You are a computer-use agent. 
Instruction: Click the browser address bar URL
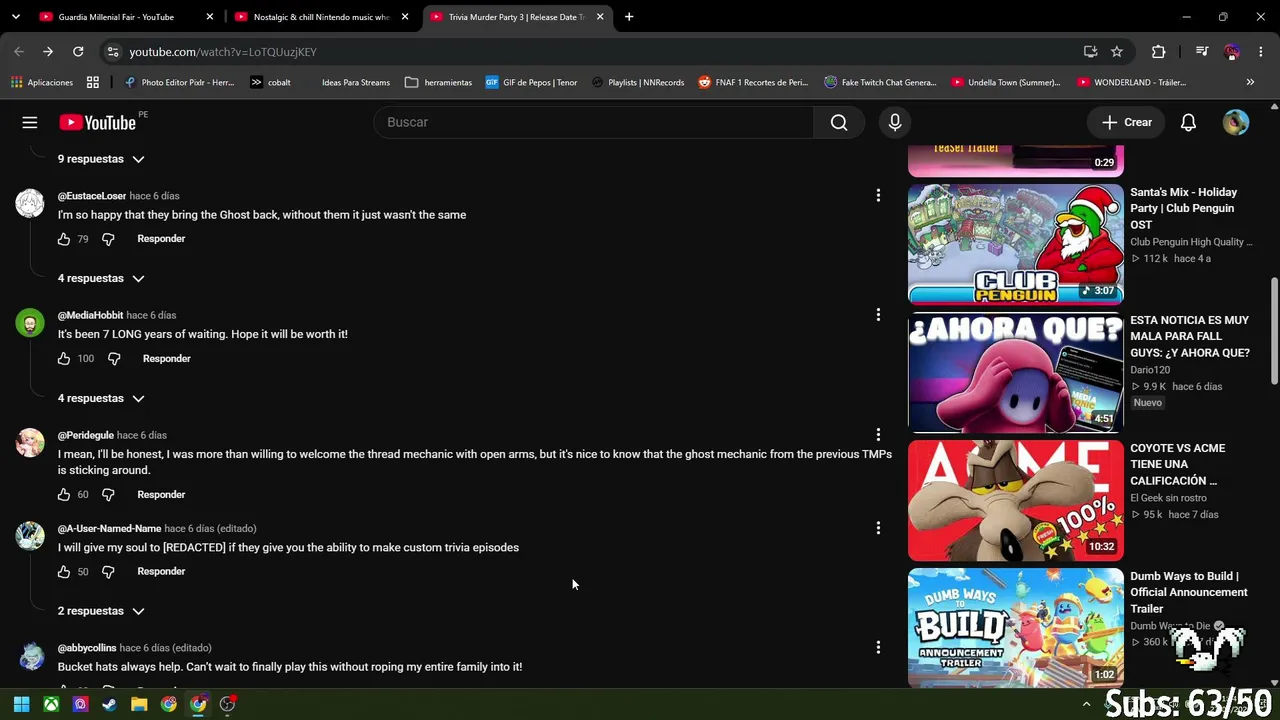223,52
